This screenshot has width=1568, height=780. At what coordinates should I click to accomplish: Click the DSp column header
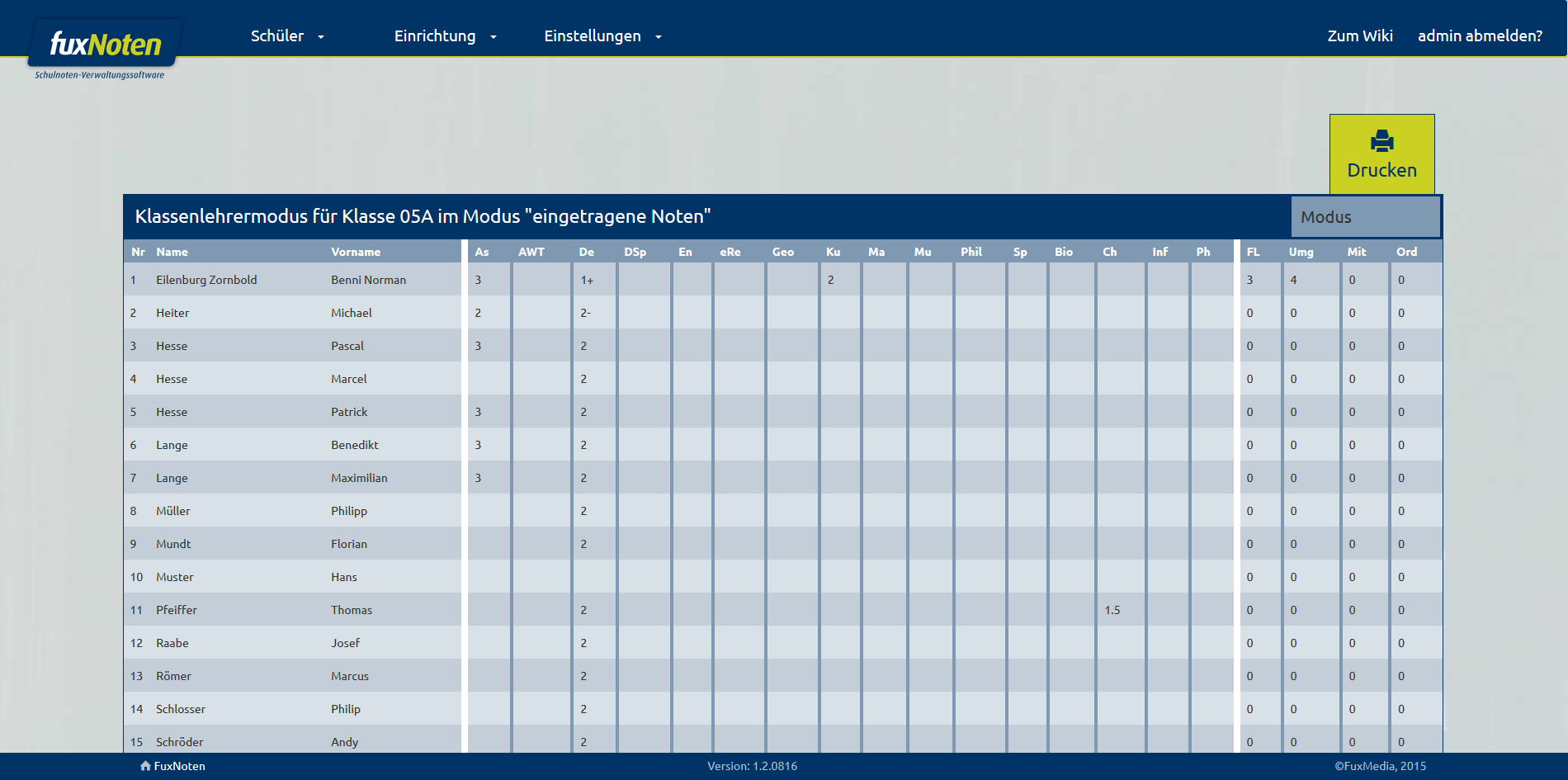point(635,252)
